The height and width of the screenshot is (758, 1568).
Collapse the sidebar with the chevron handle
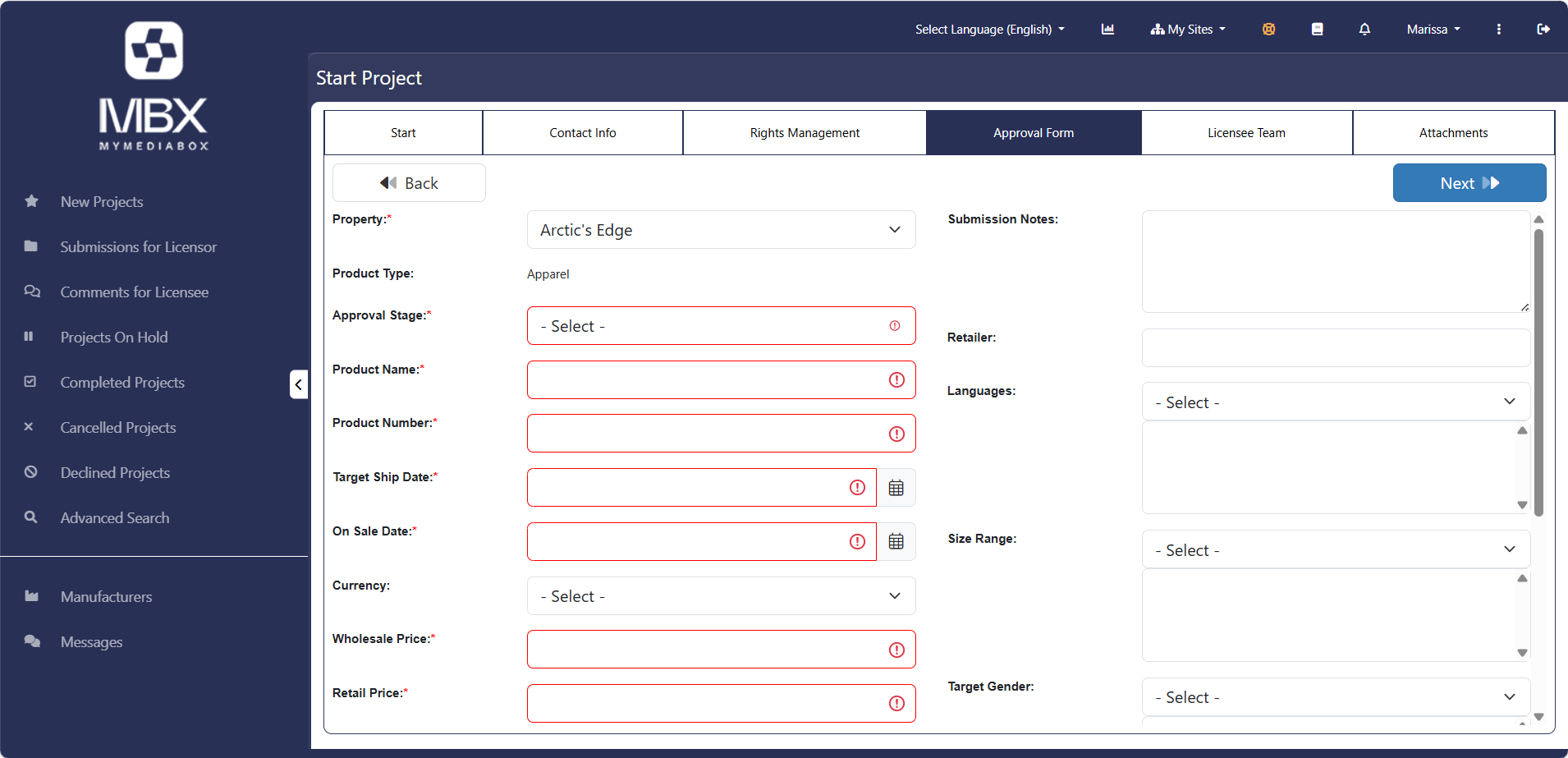pos(299,384)
